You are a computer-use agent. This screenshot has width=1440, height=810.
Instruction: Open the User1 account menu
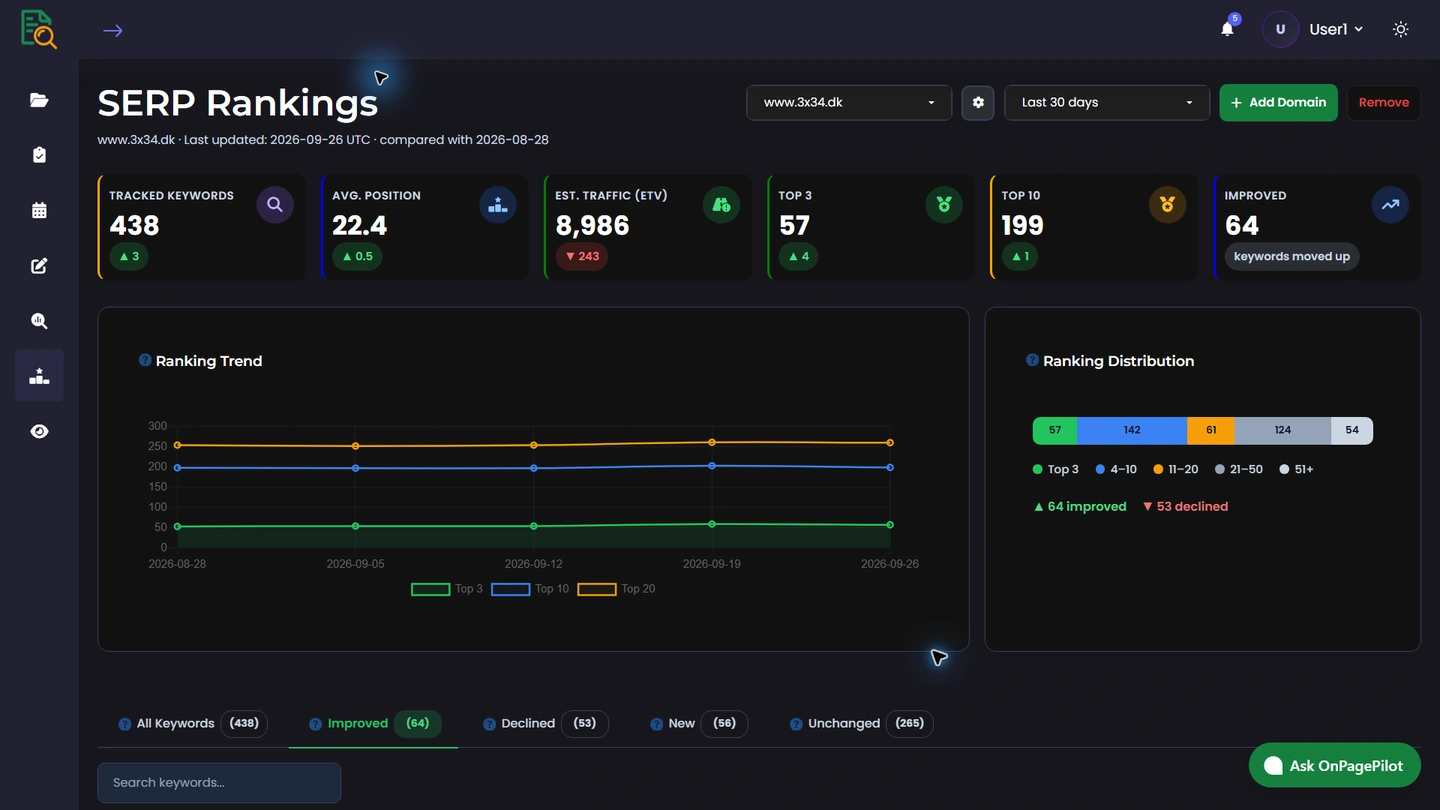pyautogui.click(x=1314, y=29)
